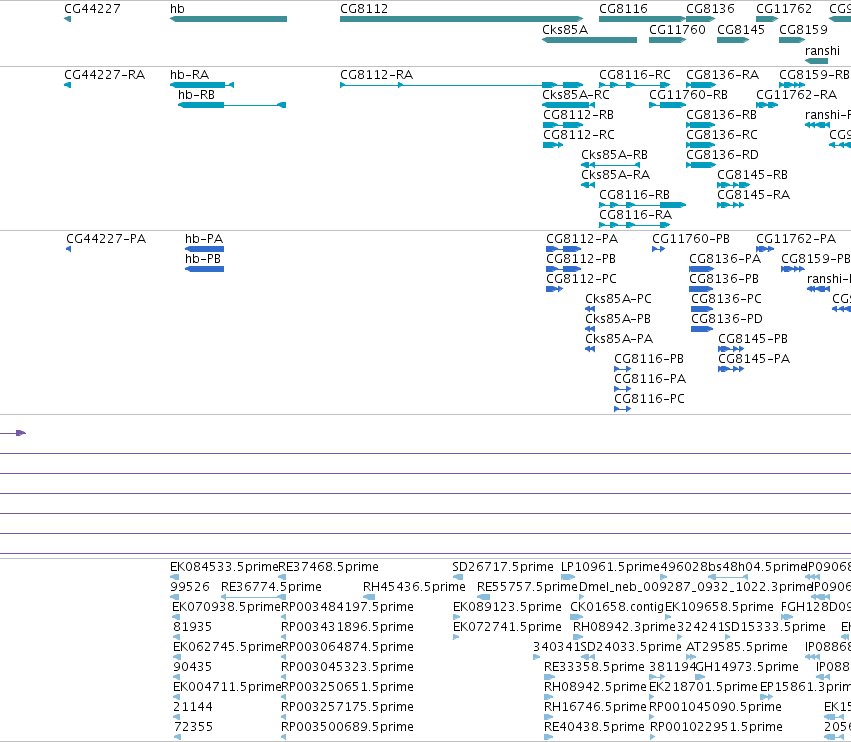Select the hb-RB transcript label
This screenshot has height=742, width=851.
pos(196,94)
